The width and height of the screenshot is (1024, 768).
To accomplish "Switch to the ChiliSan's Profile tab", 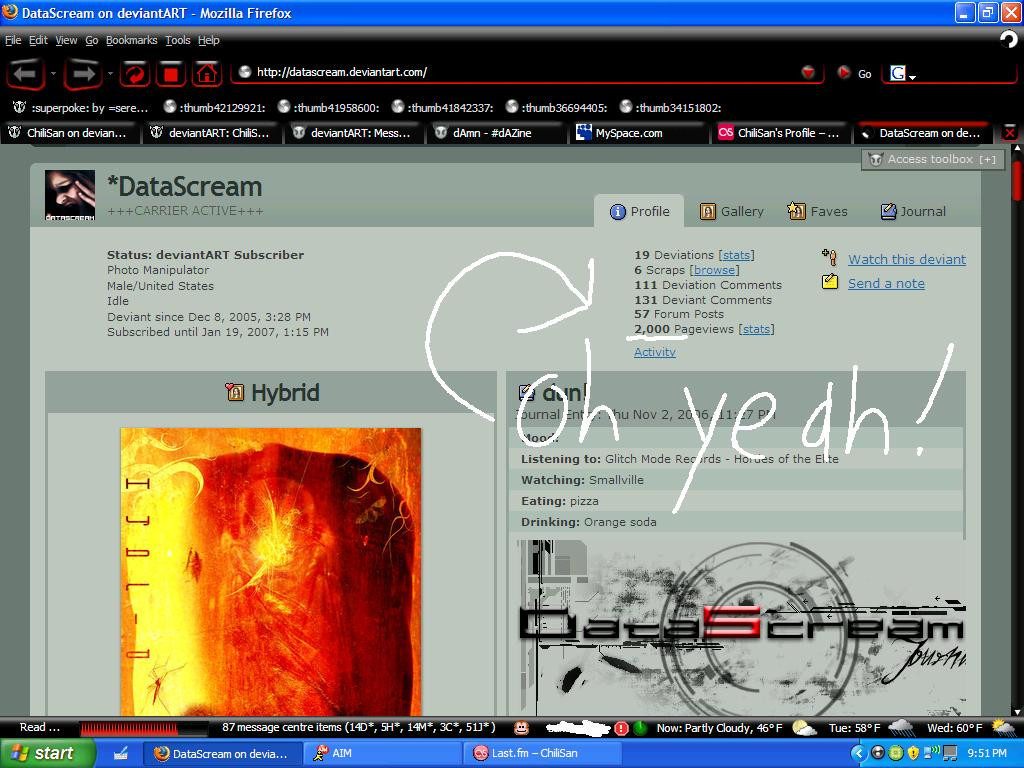I will coord(782,133).
